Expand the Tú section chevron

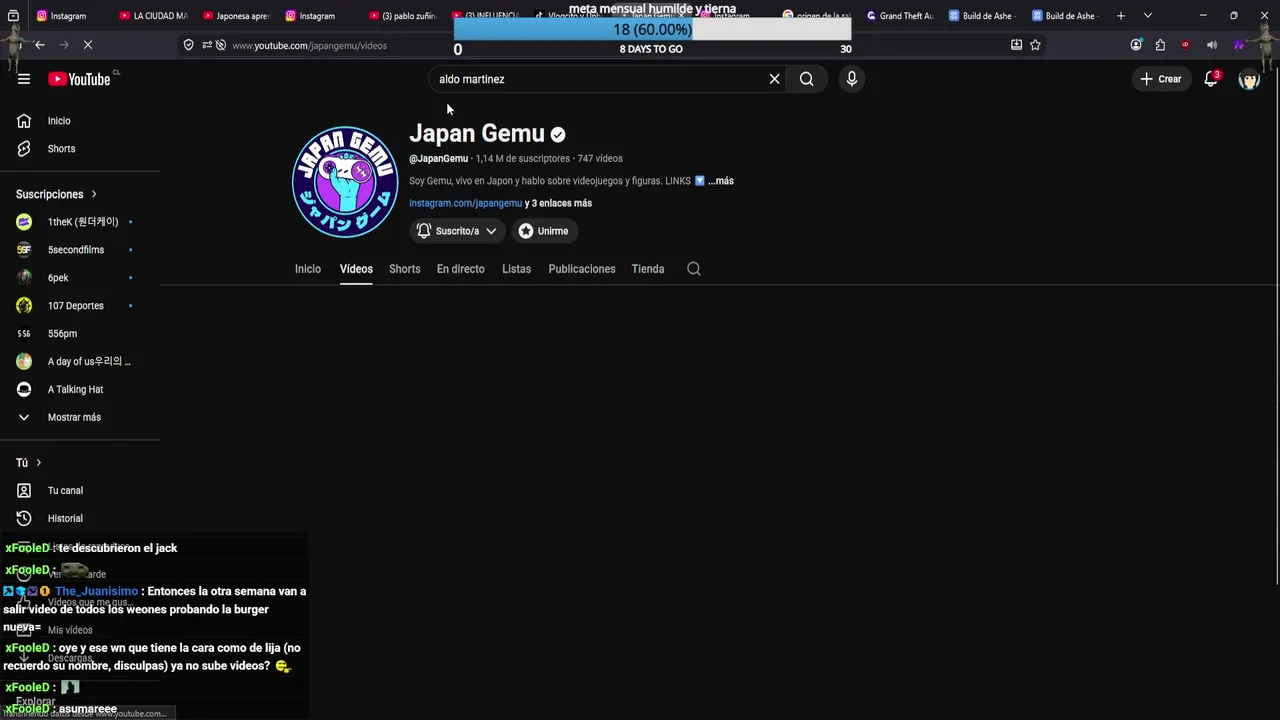pyautogui.click(x=39, y=463)
